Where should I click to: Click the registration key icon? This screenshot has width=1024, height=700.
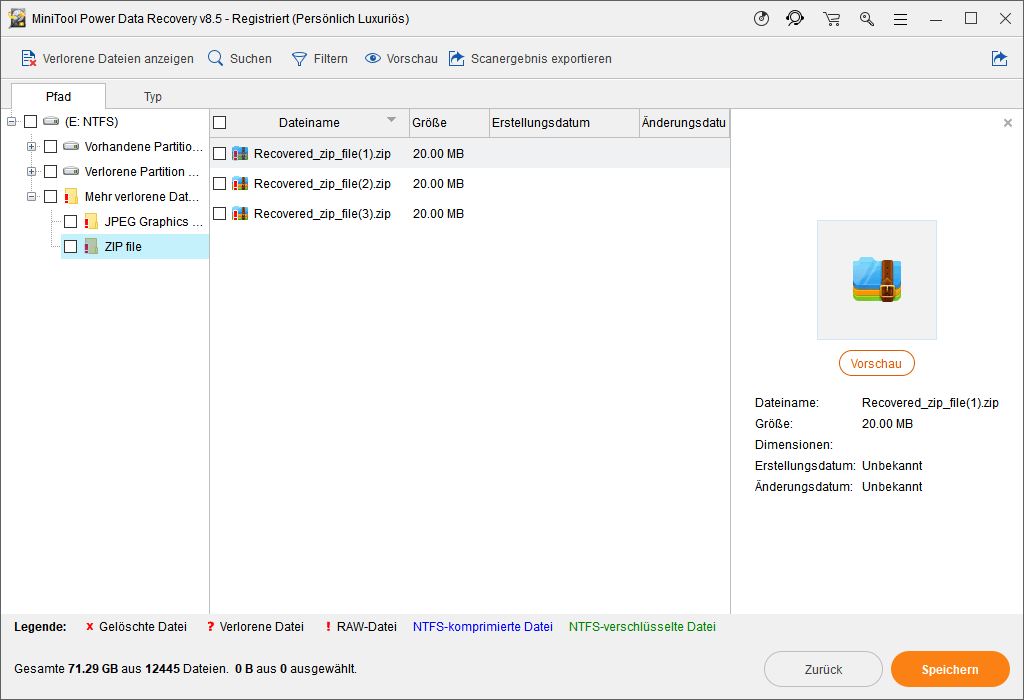tap(867, 19)
